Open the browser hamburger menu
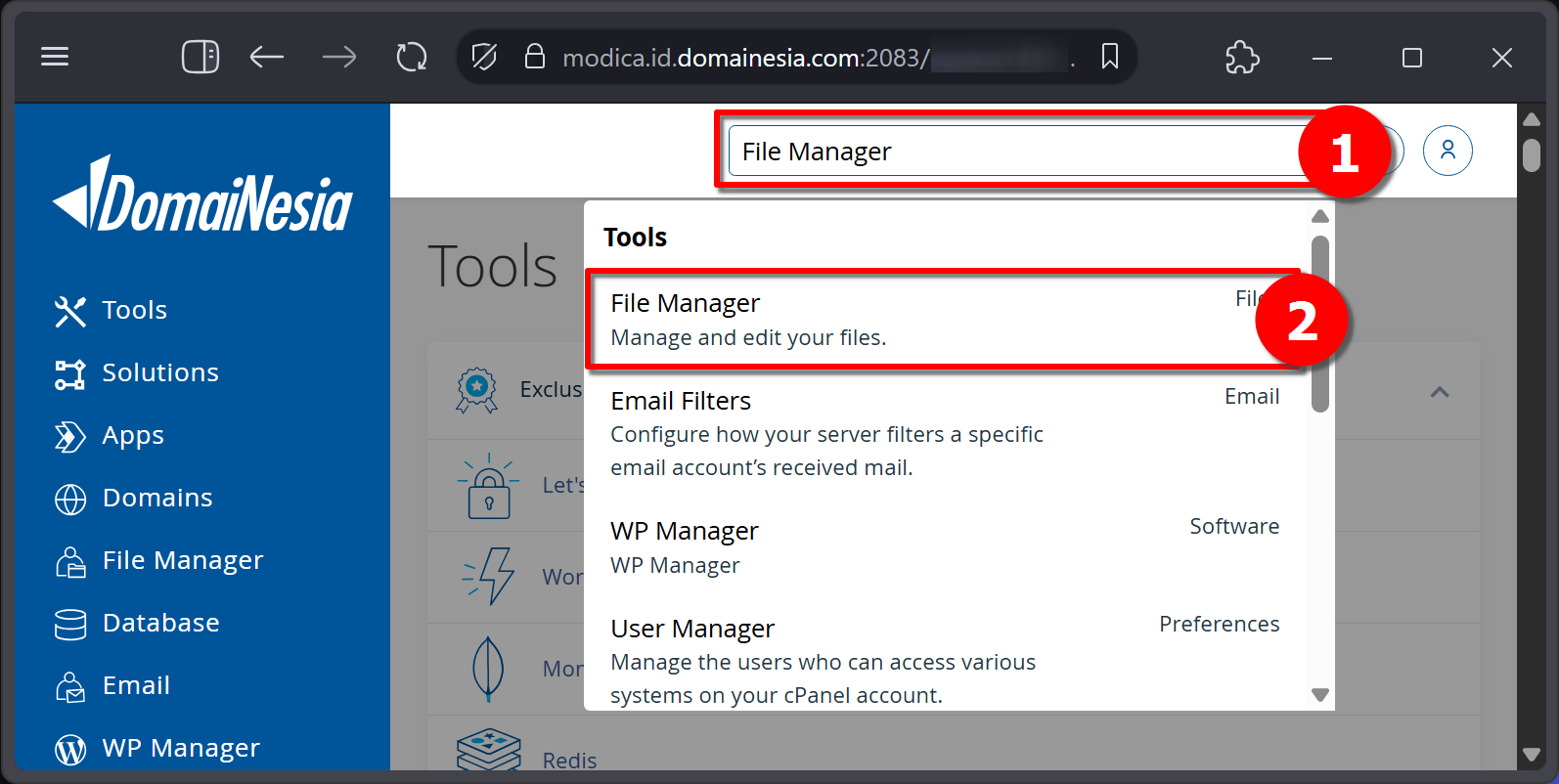1559x784 pixels. tap(55, 57)
